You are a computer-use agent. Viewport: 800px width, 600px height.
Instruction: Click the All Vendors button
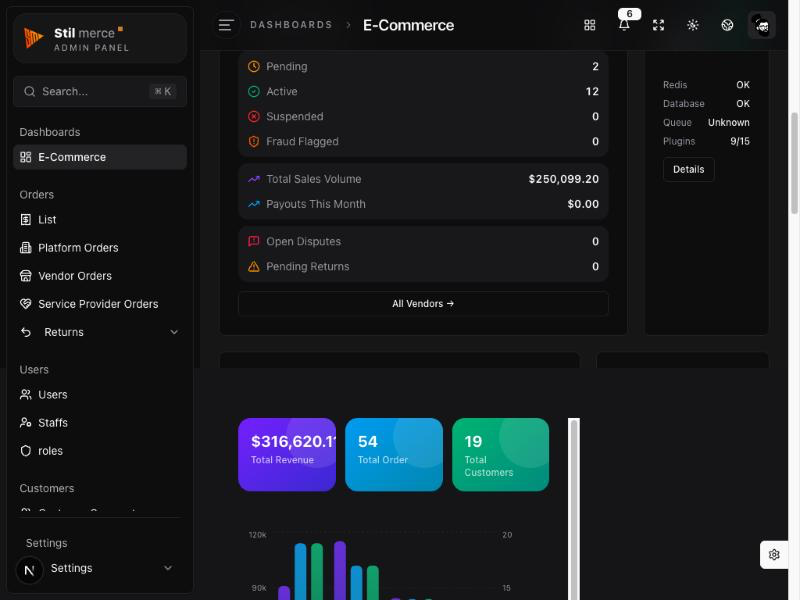tap(423, 304)
